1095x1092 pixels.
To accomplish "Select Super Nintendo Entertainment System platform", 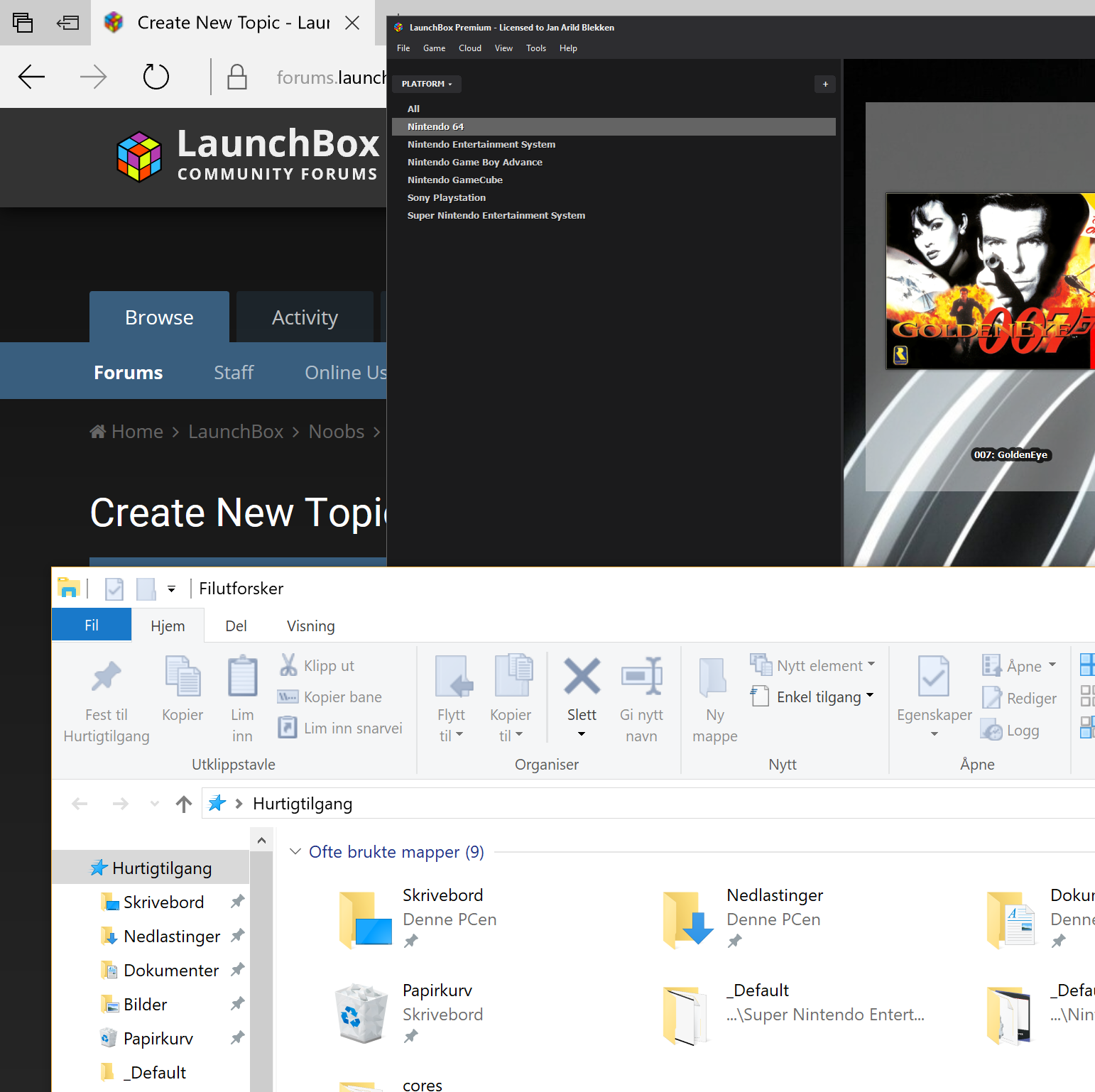I will (614, 215).
